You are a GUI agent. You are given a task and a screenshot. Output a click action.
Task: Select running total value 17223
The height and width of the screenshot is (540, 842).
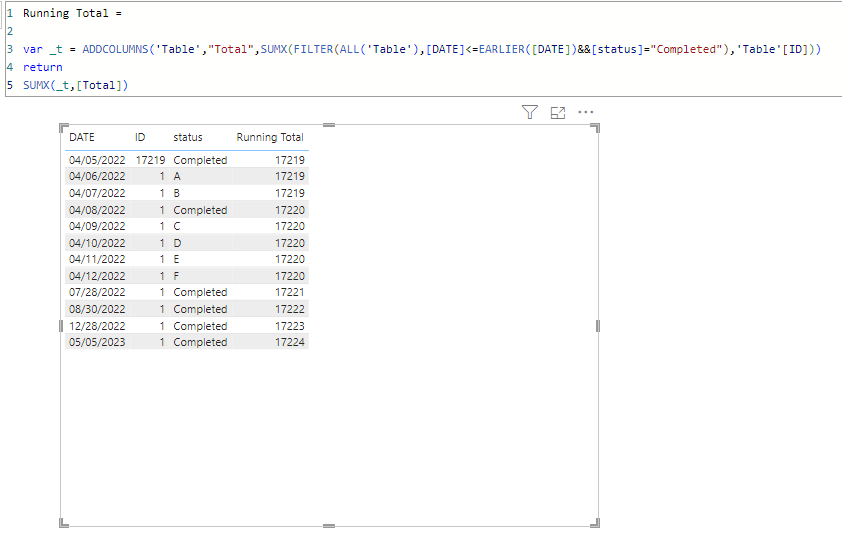pyautogui.click(x=290, y=326)
